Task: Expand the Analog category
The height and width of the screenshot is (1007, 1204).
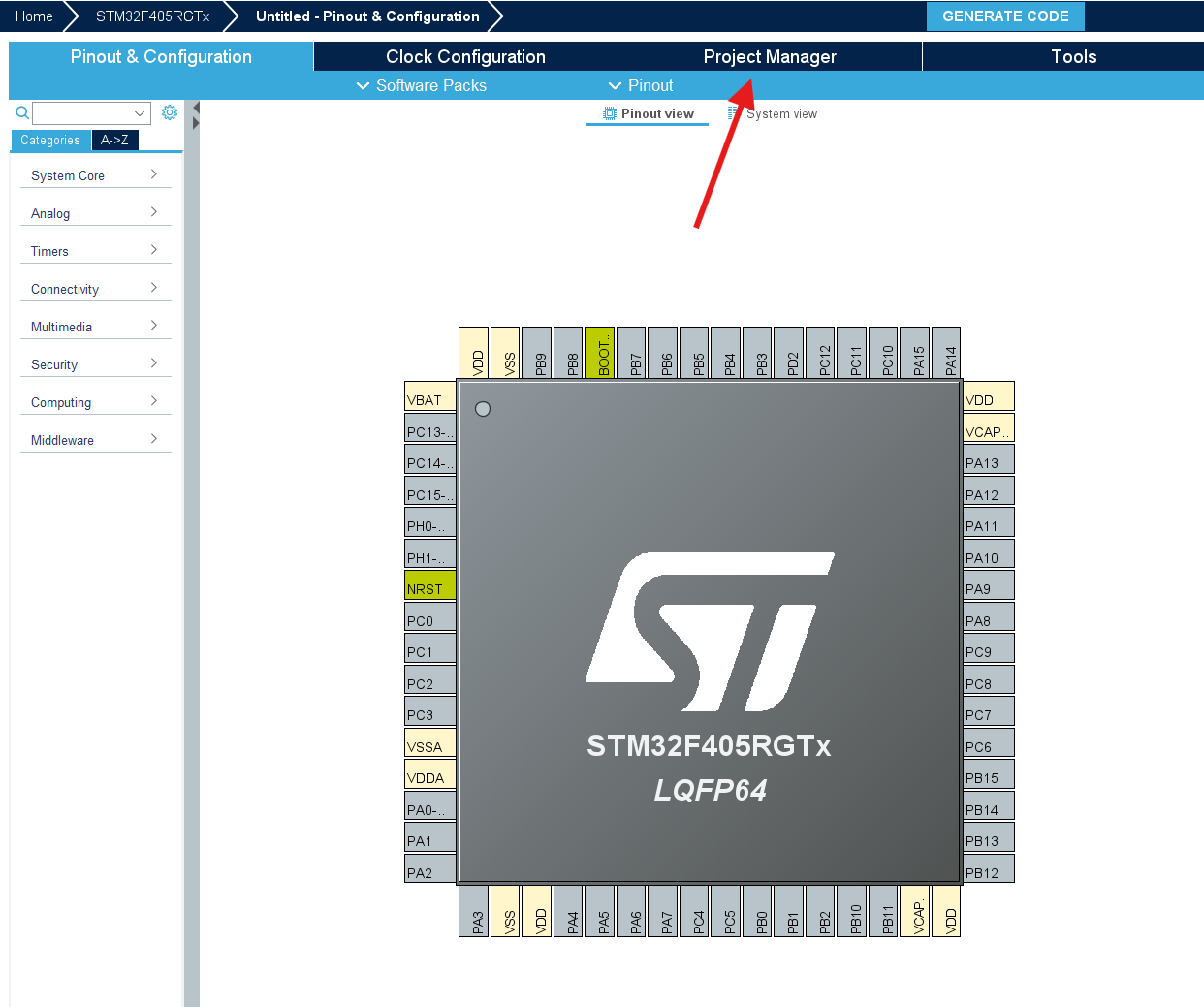Action: (95, 213)
